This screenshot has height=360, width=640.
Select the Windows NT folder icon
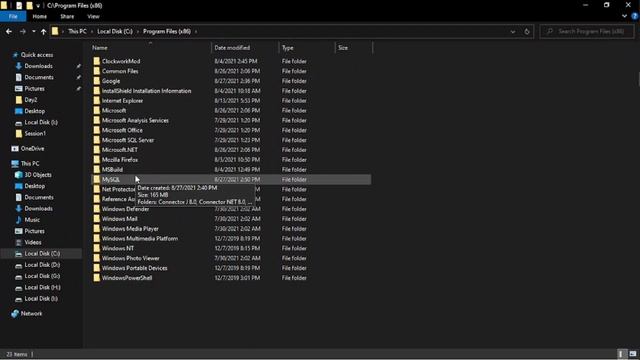[x=96, y=248]
